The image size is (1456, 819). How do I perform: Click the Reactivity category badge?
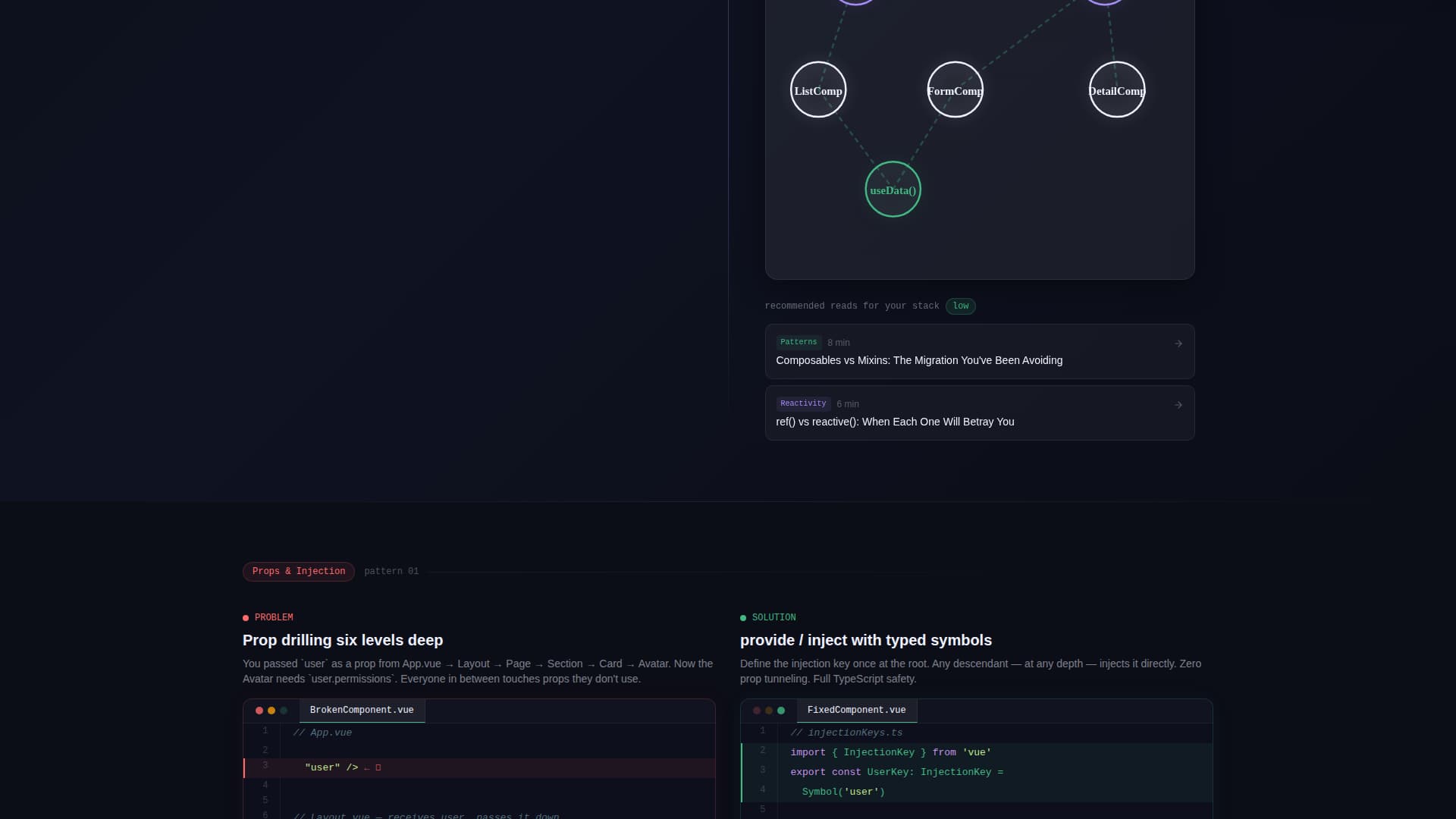803,403
